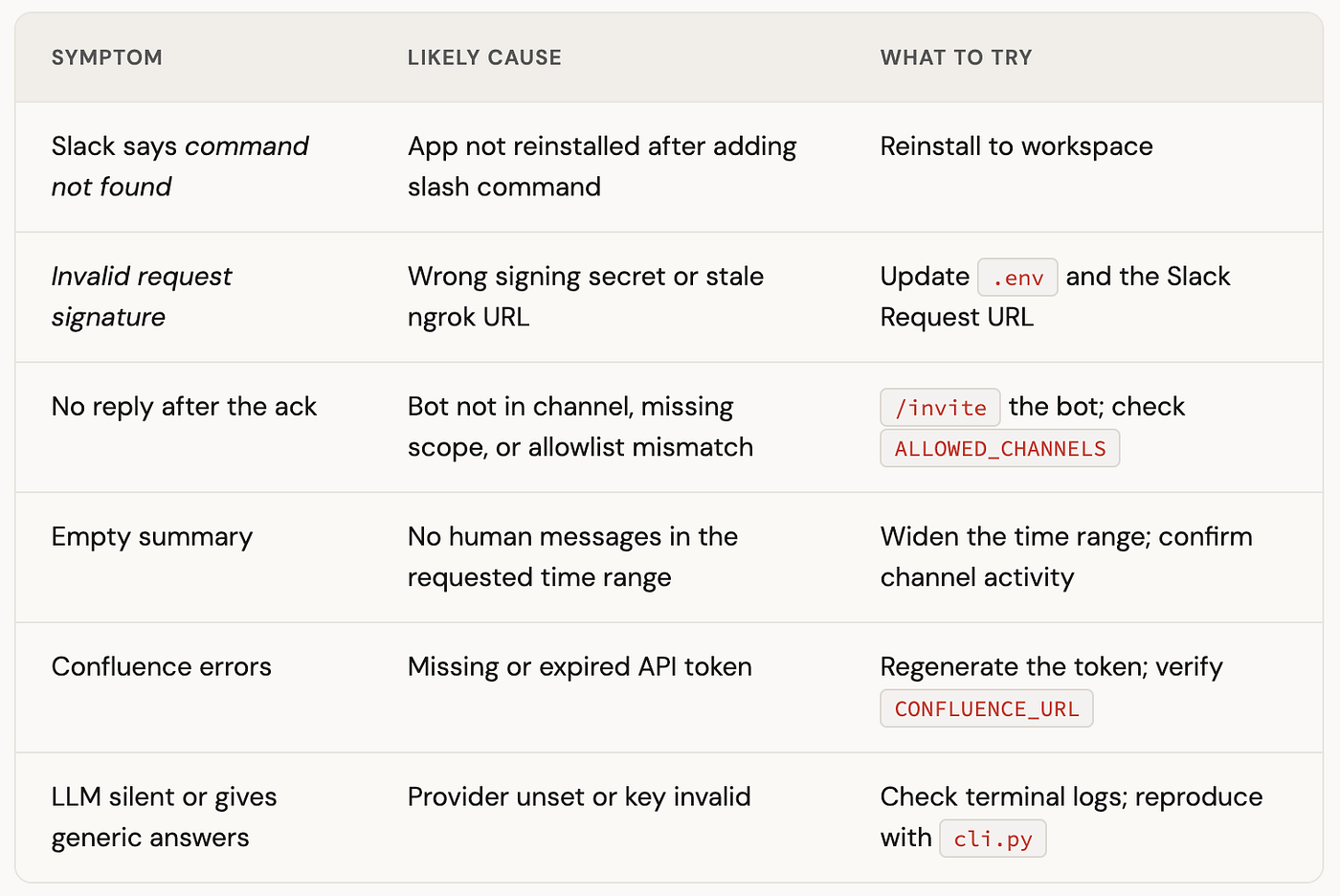Click 'Provider unset or key invalid' text
Screen dimensions: 1340x896
click(x=579, y=797)
